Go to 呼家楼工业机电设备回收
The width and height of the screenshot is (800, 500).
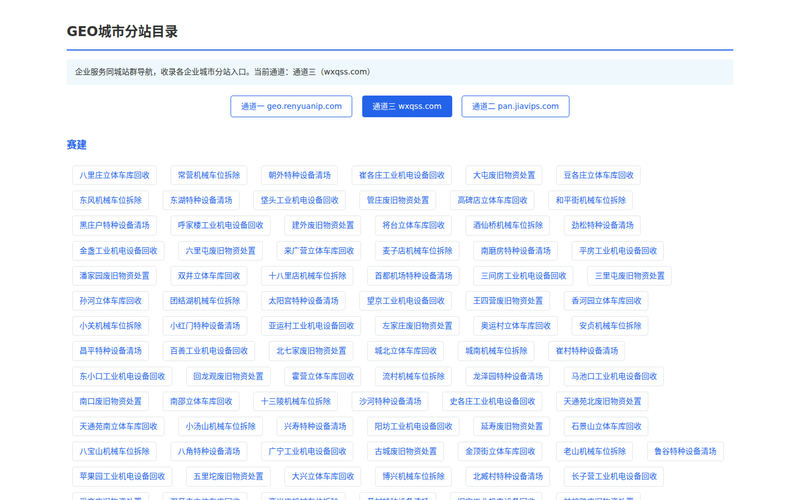(220, 225)
